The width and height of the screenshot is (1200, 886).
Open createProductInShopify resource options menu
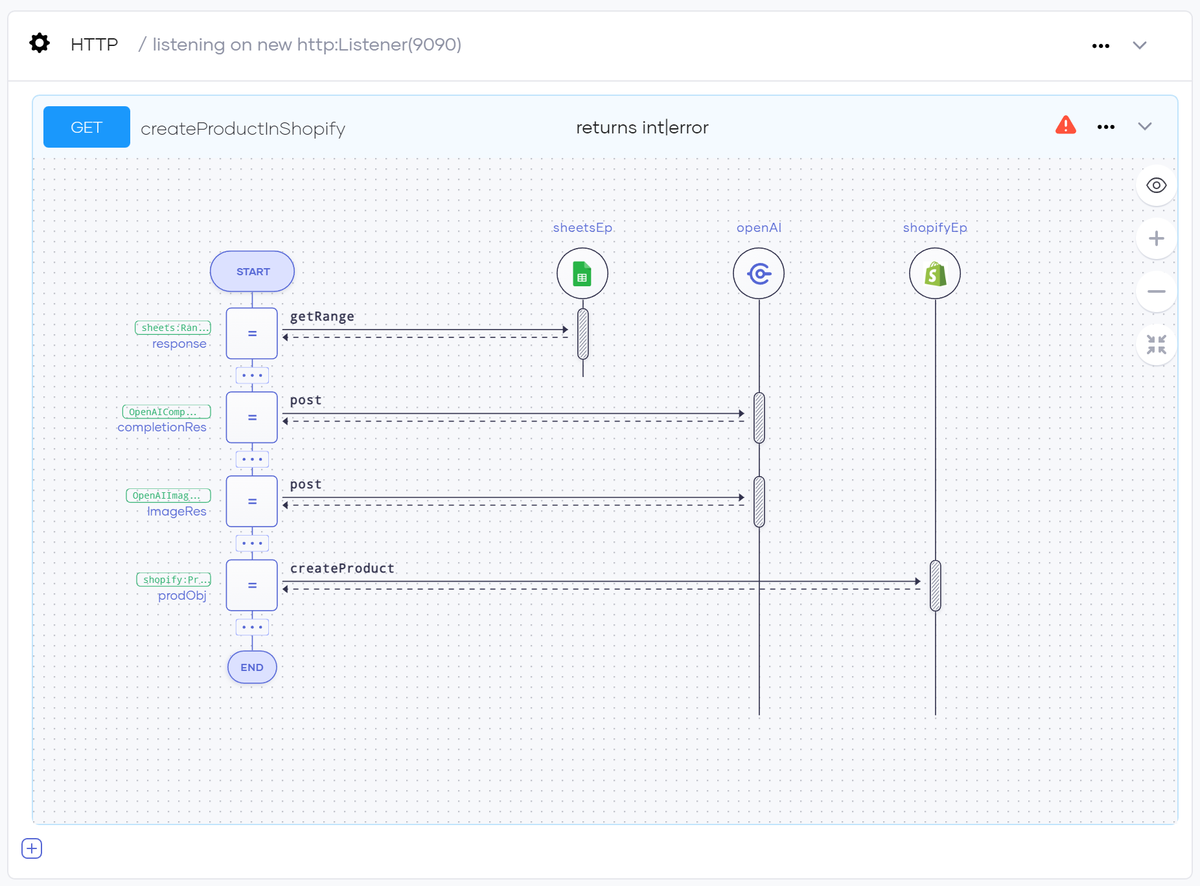pos(1106,127)
